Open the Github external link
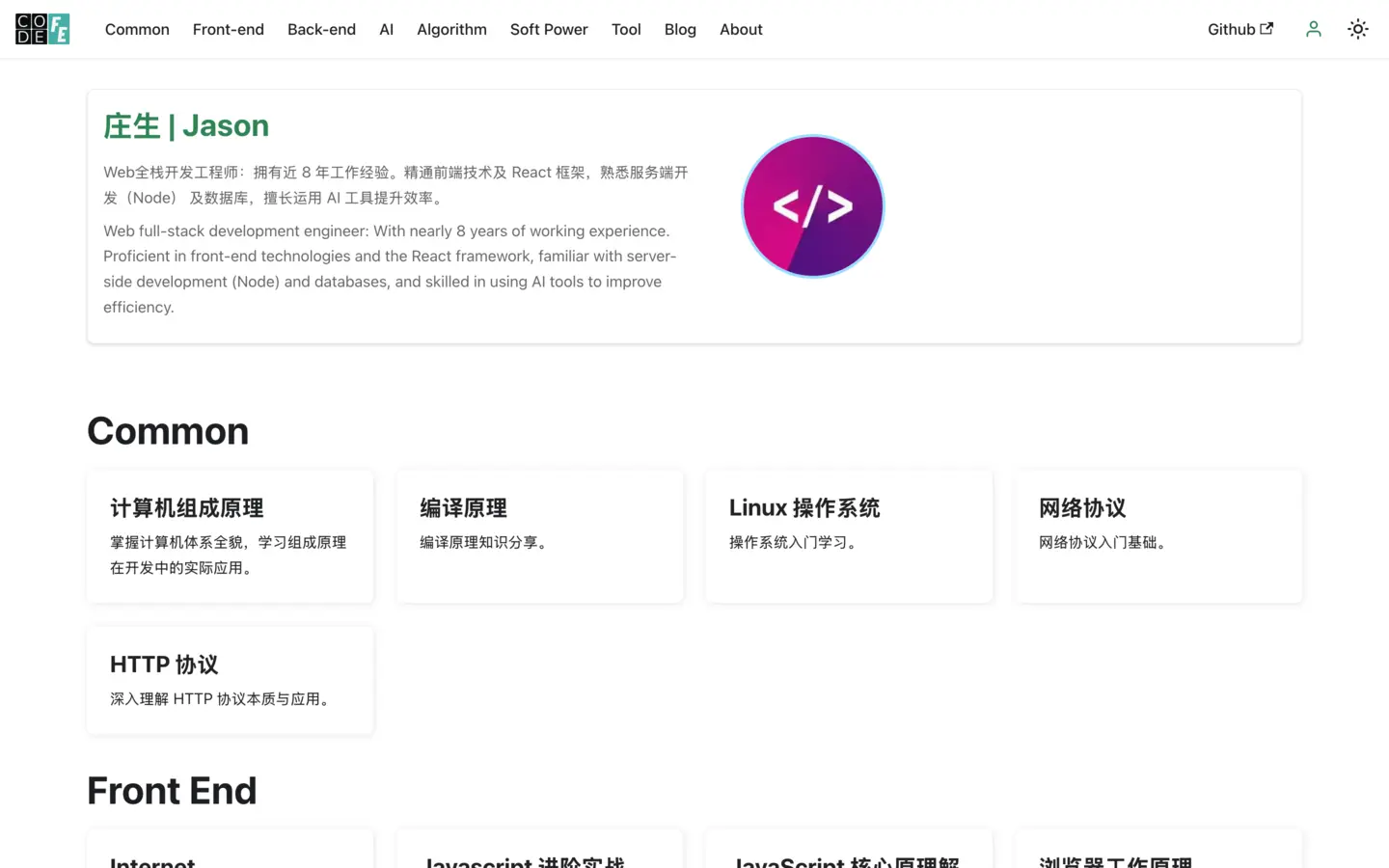 click(x=1239, y=29)
